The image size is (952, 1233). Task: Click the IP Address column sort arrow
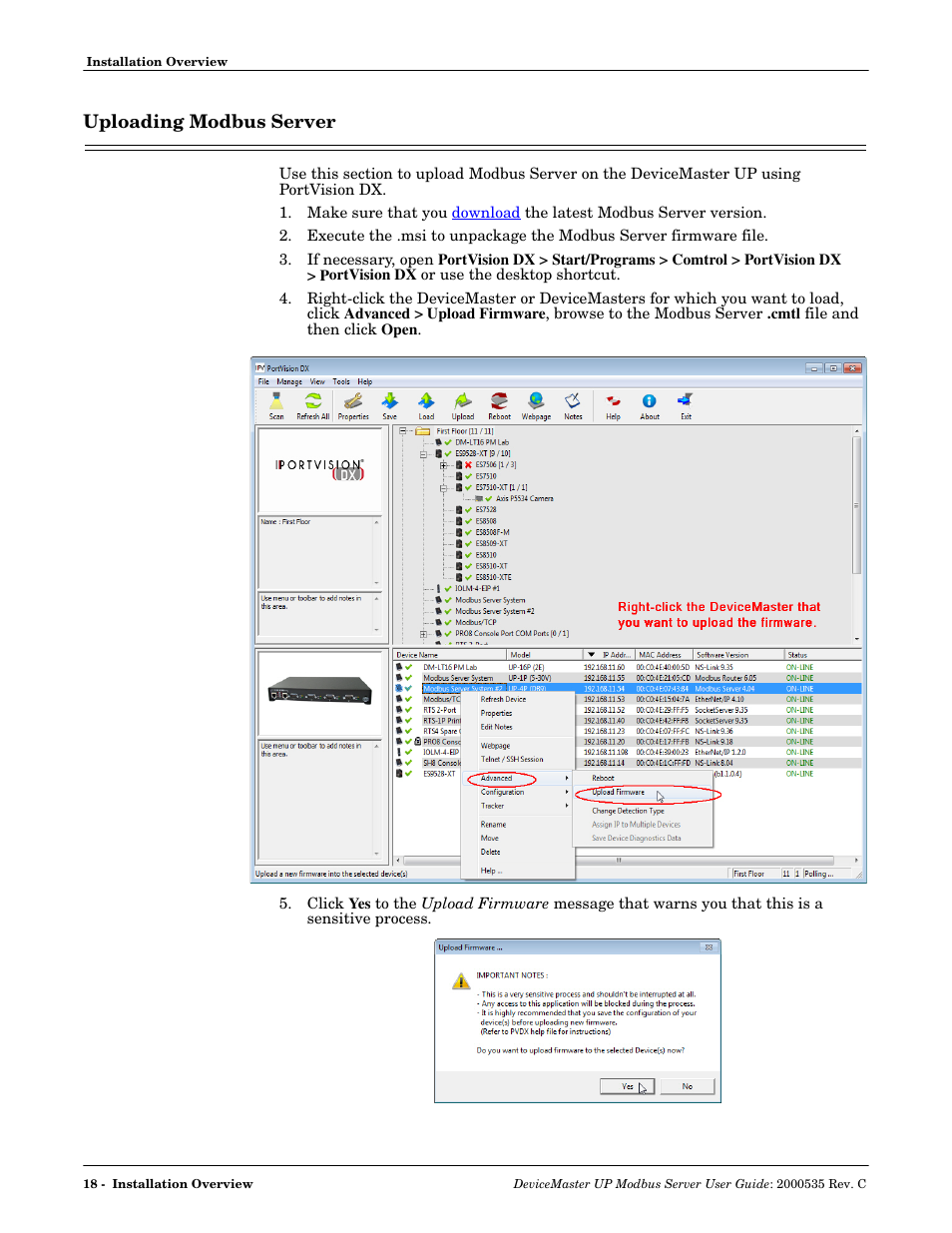tap(592, 655)
